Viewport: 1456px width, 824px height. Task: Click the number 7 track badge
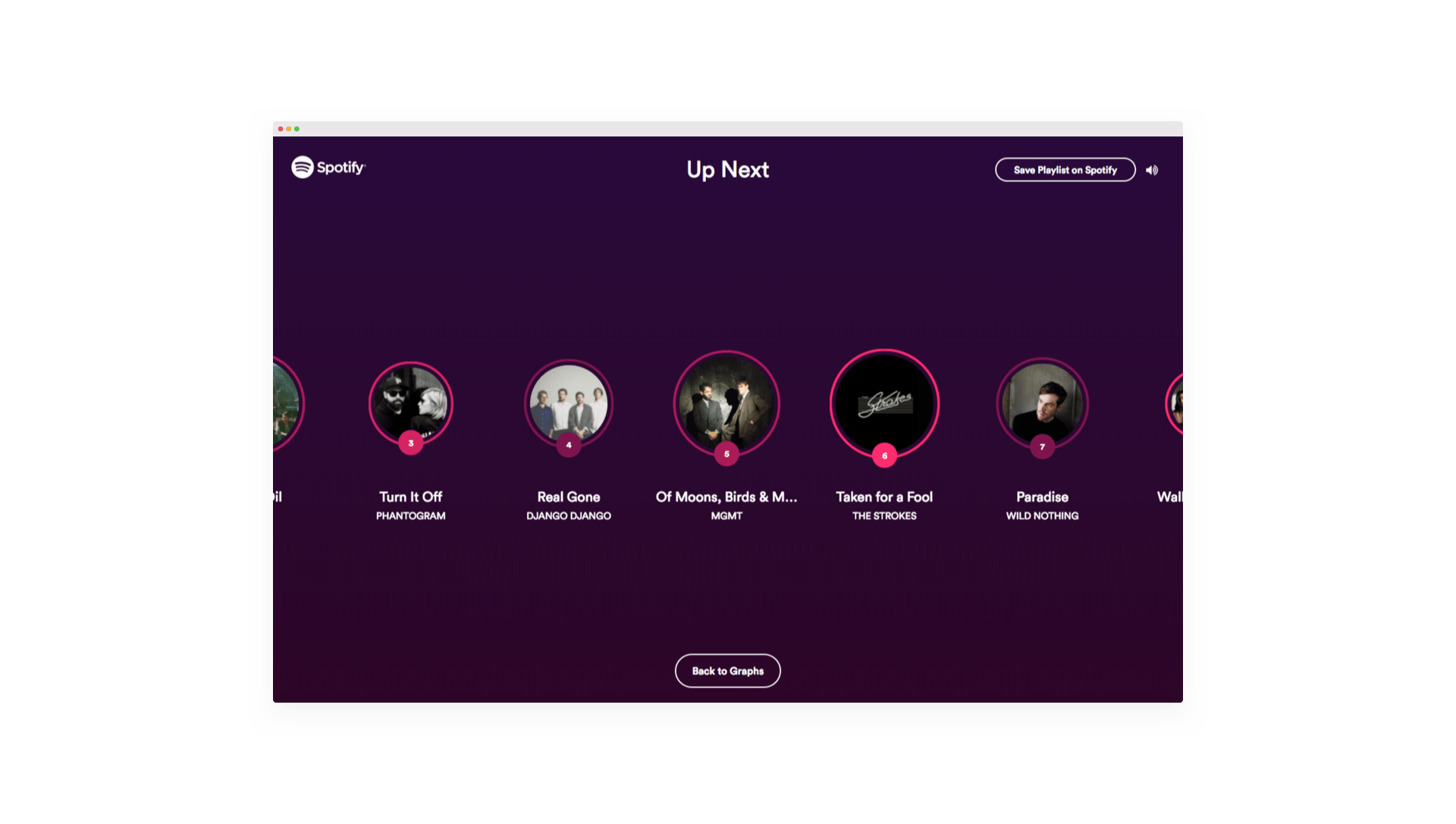click(1042, 446)
